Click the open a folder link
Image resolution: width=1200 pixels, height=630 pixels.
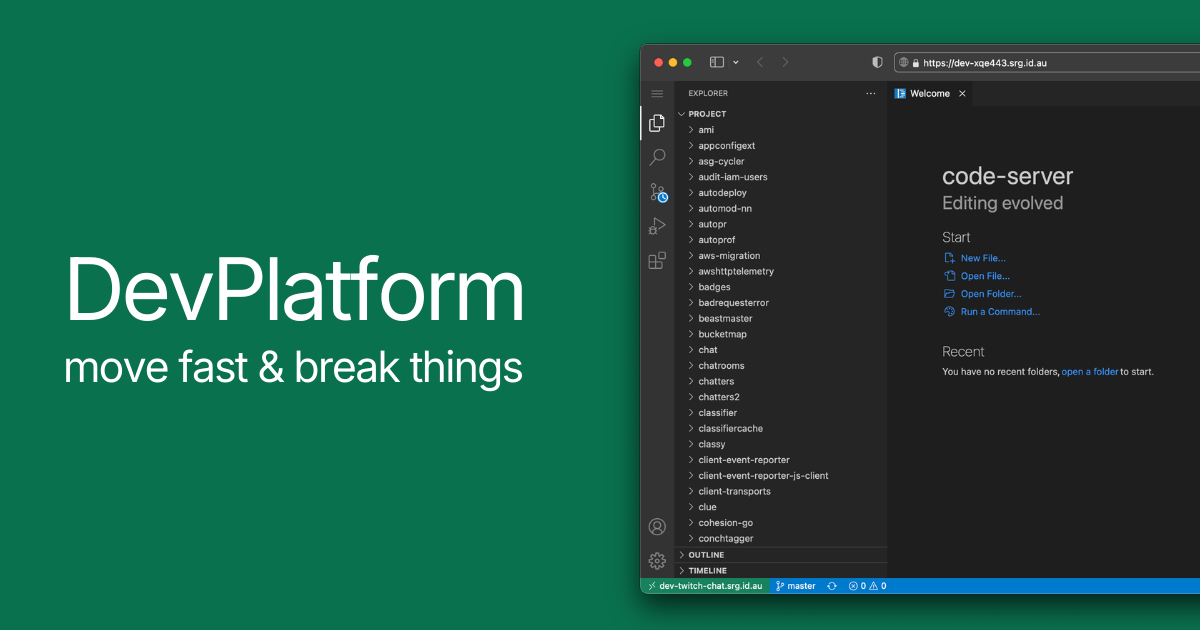(x=1090, y=371)
